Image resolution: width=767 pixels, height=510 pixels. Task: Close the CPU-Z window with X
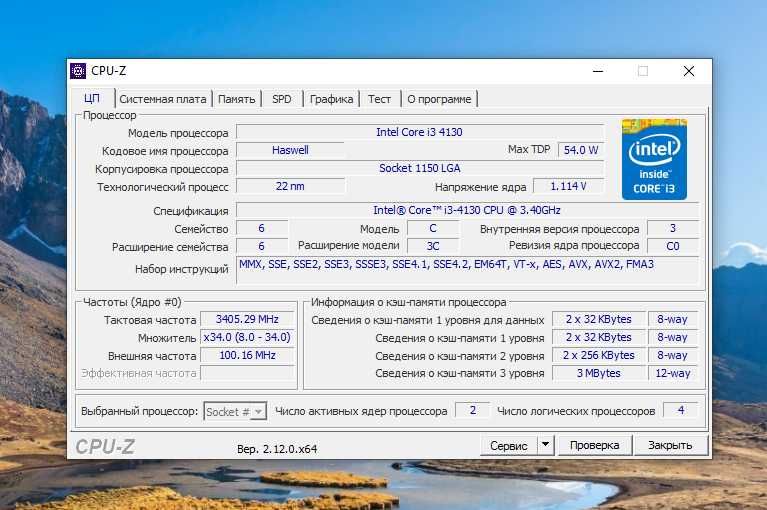689,71
